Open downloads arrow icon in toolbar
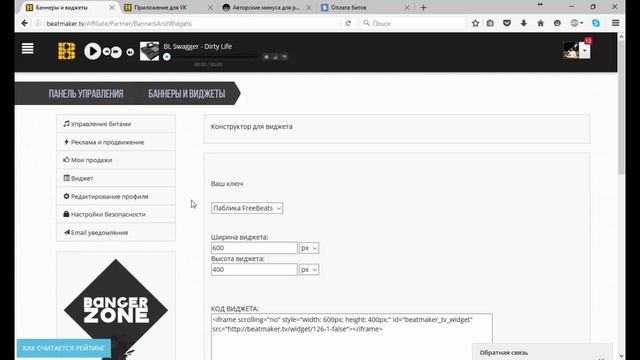 (524, 23)
